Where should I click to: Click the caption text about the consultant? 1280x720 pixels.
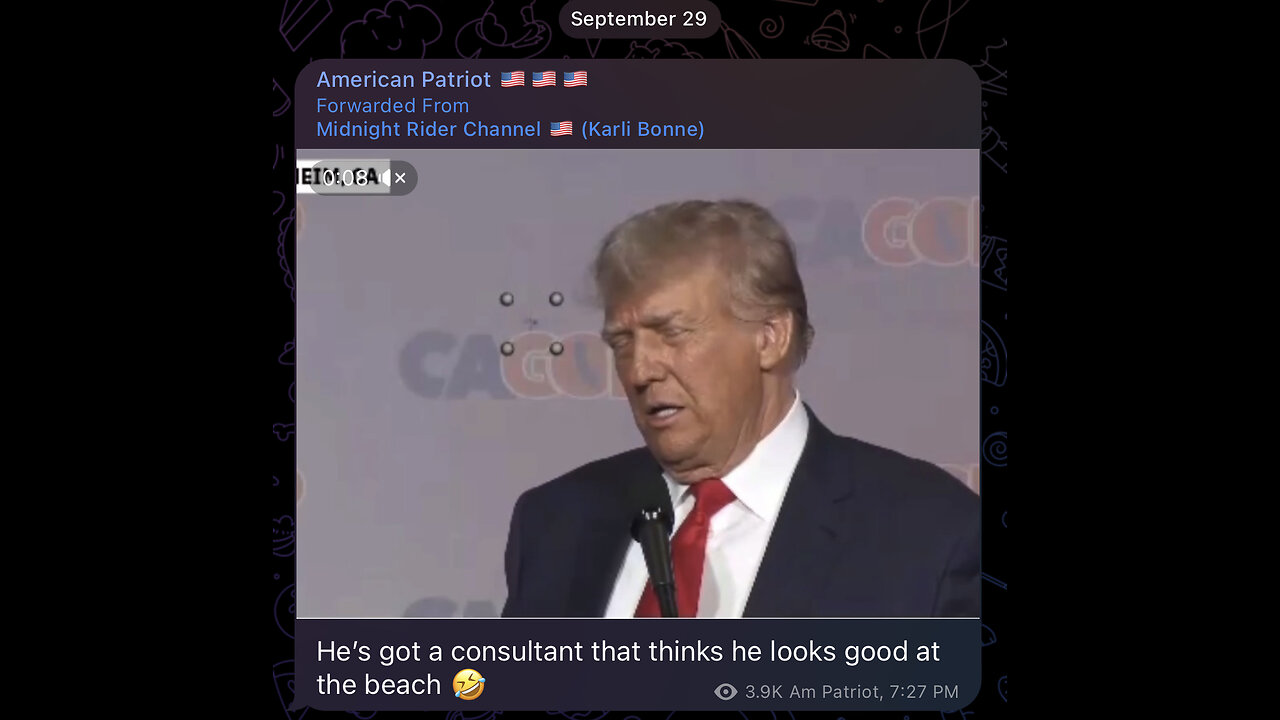[x=628, y=668]
